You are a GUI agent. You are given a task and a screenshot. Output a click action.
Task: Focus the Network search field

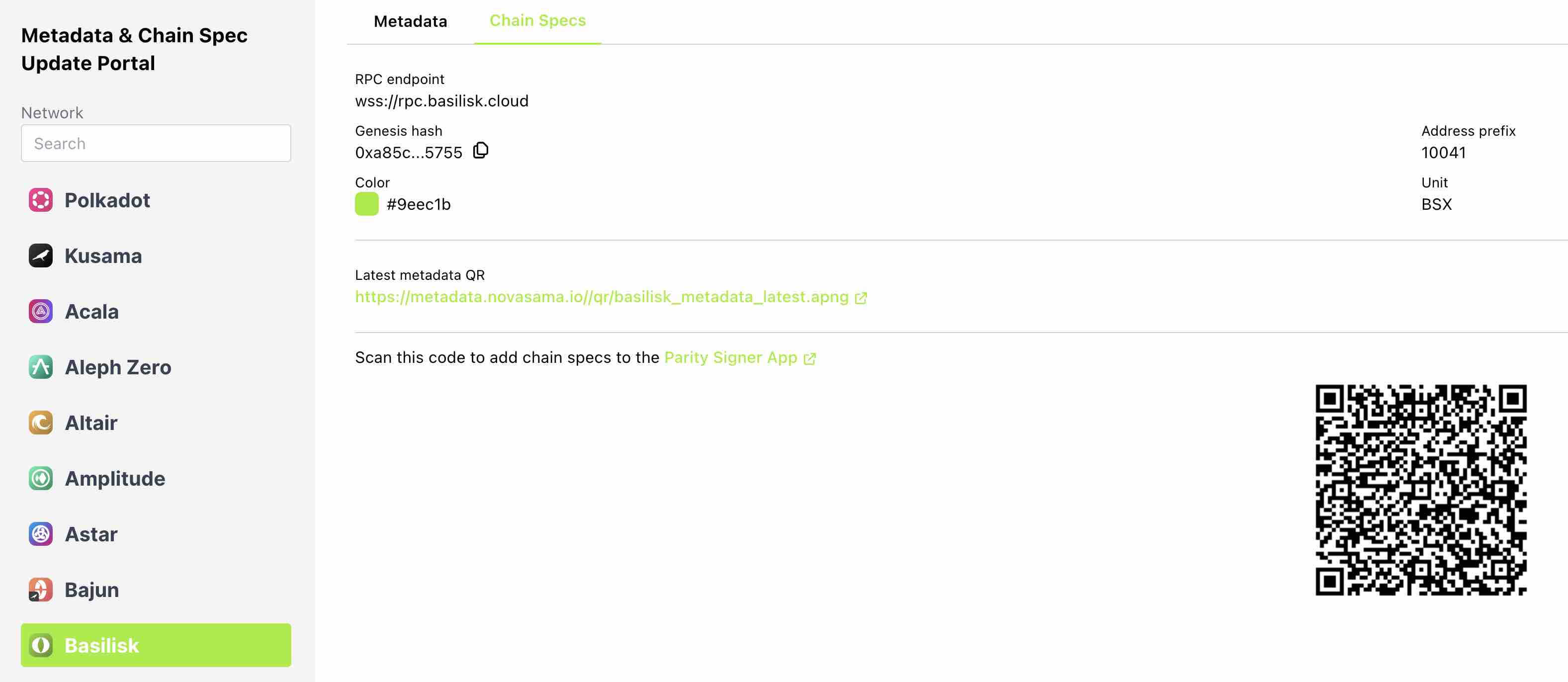tap(156, 144)
